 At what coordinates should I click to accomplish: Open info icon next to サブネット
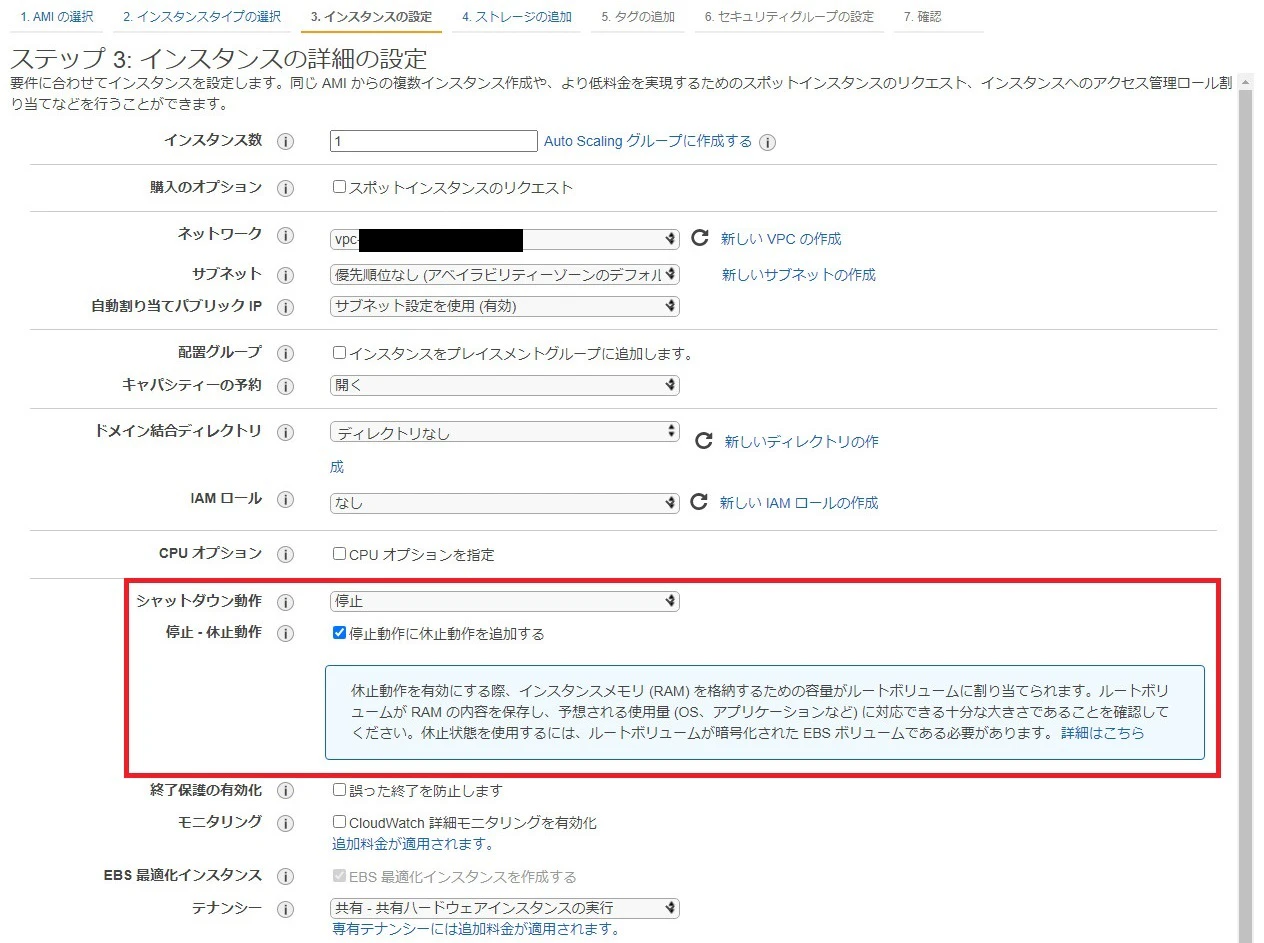(x=285, y=275)
